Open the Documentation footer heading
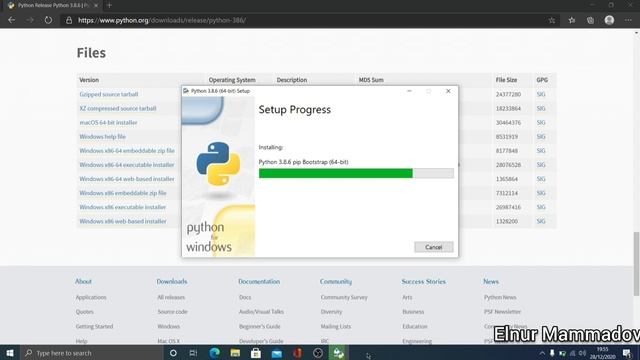The width and height of the screenshot is (640, 360). click(259, 281)
